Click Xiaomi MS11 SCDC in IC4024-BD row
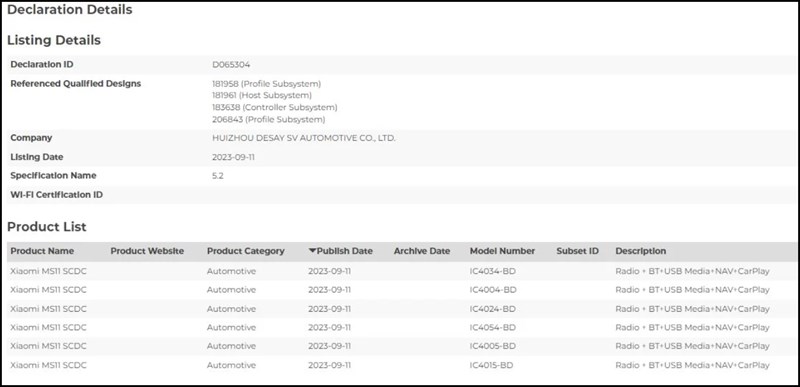Image resolution: width=800 pixels, height=387 pixels. 48,309
